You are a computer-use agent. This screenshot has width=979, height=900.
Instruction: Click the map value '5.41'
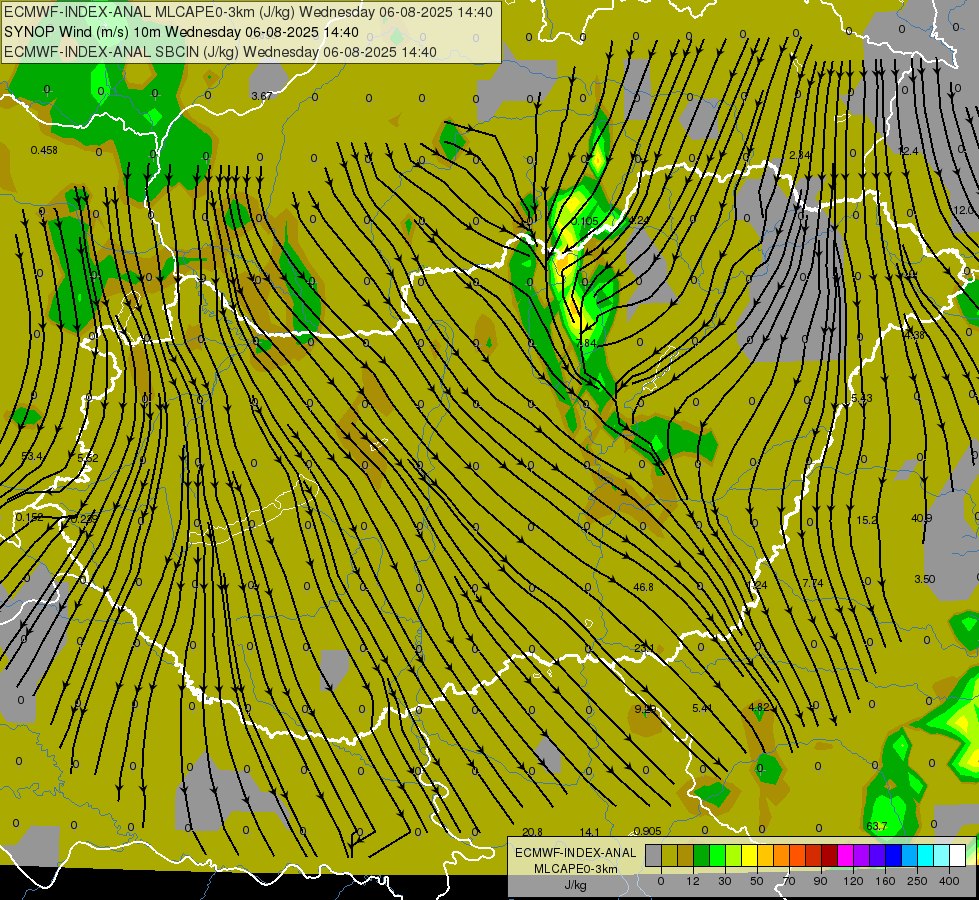pos(702,708)
